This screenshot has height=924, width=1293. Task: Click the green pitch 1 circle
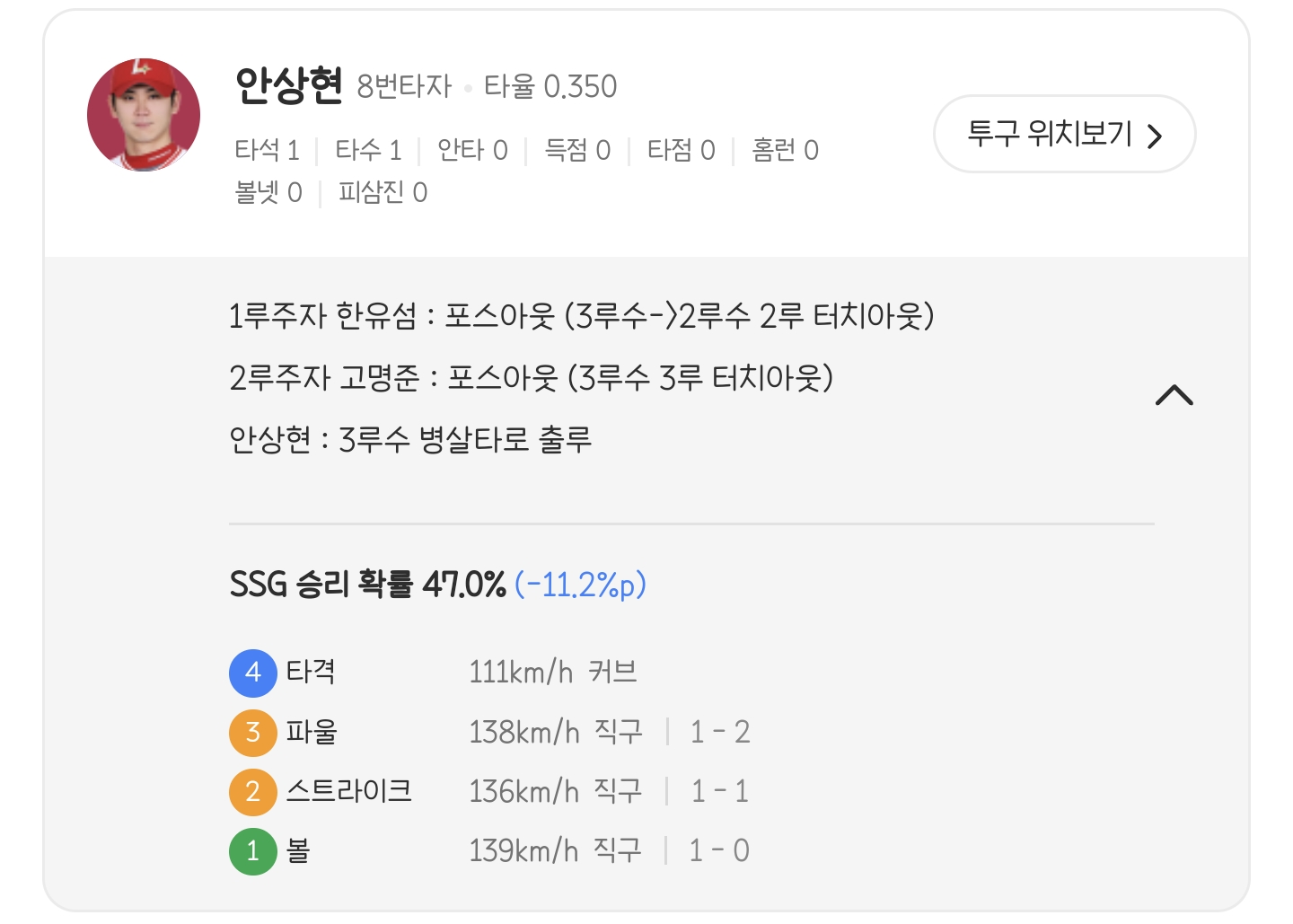tap(252, 850)
